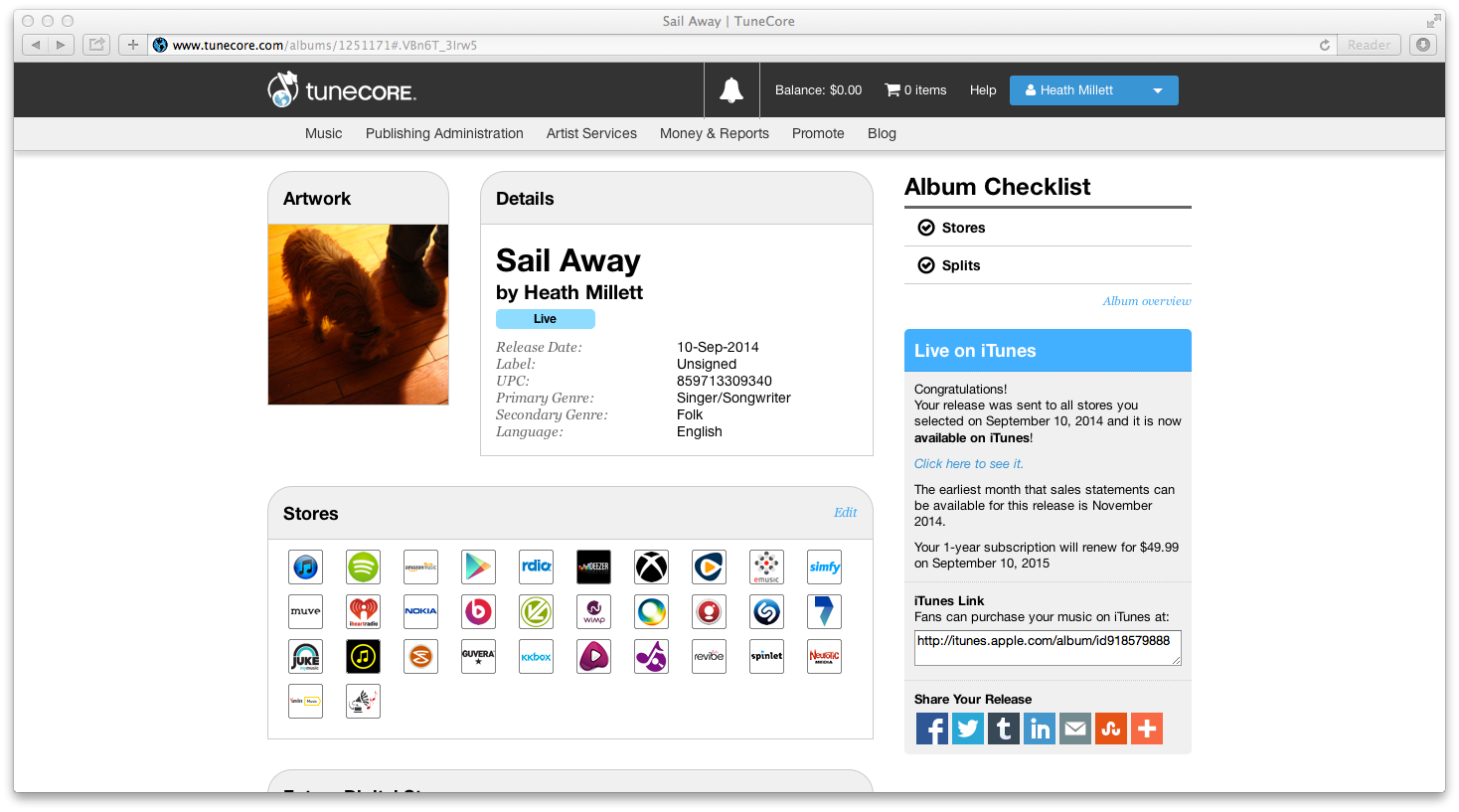Click the Edit link in Stores
Screen dimensions: 1459x812
coord(845,513)
